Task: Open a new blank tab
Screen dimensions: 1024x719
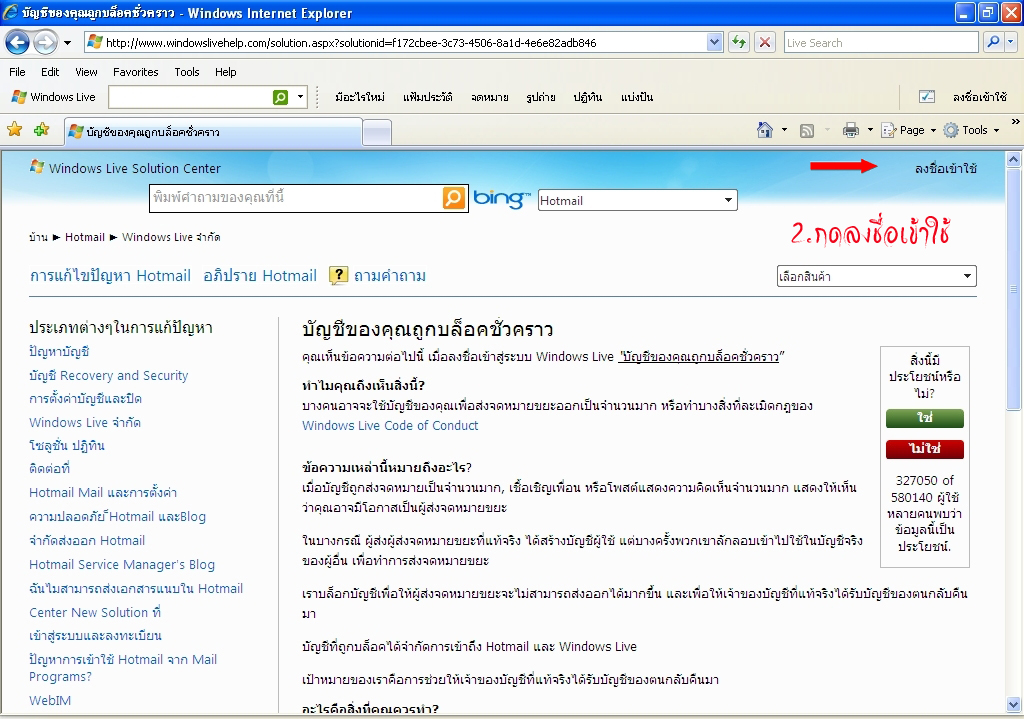Action: [377, 133]
